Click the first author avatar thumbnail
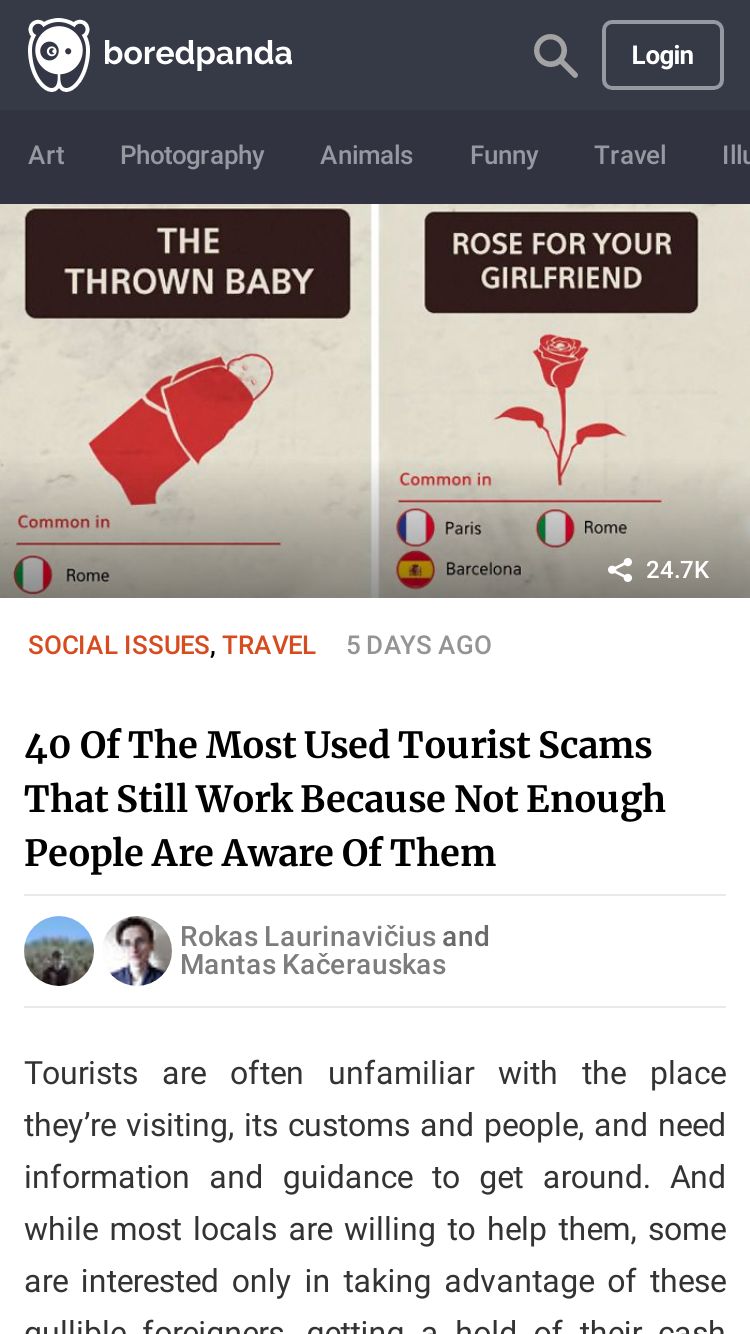The width and height of the screenshot is (750, 1334). [x=59, y=951]
